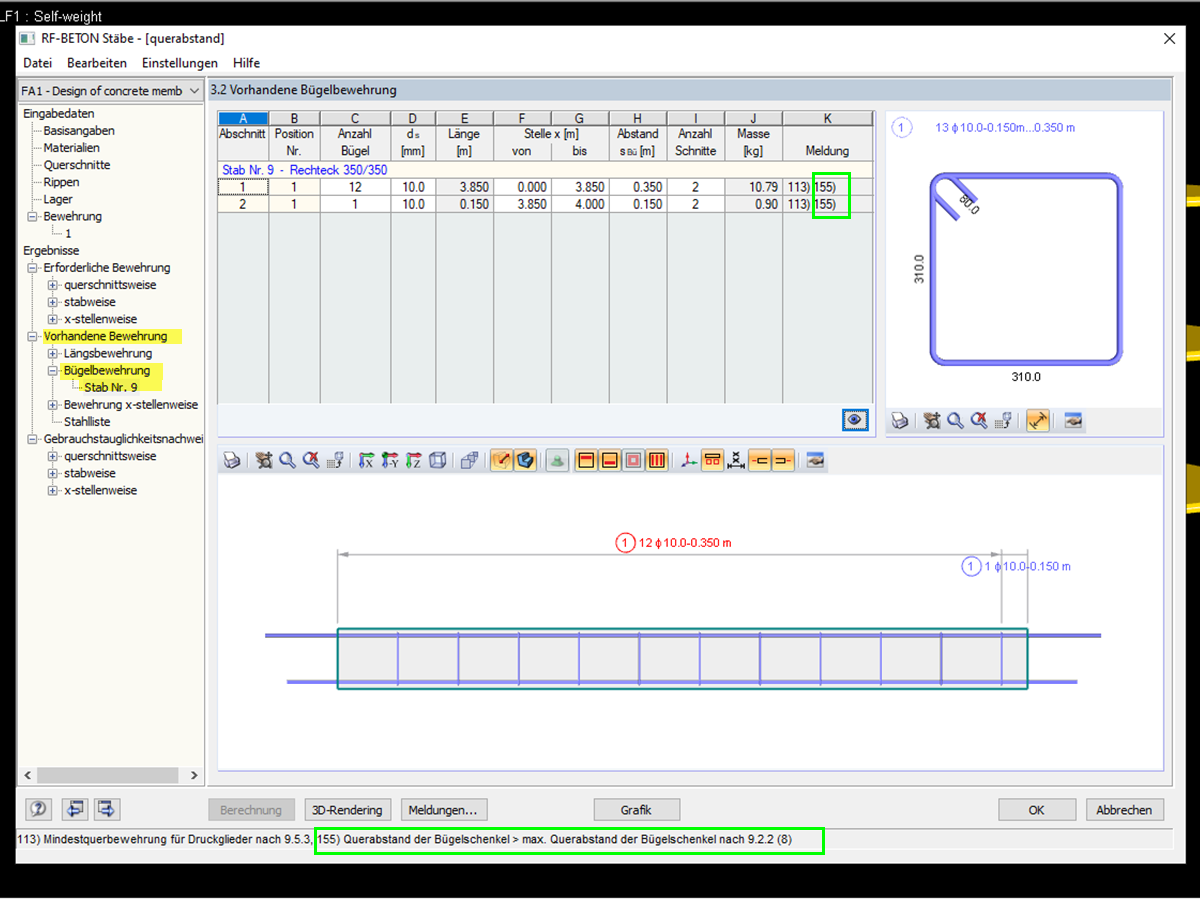The width and height of the screenshot is (1200, 900).
Task: Expand querschnittsweise under Erforderliche Bewehrung
Action: (53, 285)
